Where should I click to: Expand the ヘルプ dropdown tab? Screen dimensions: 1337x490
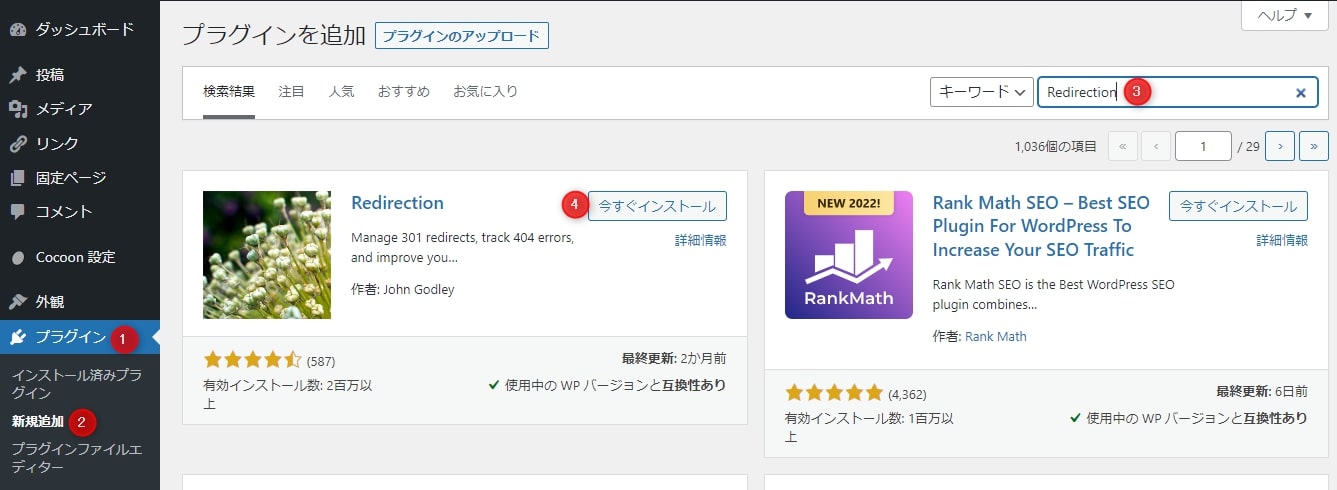[1284, 15]
